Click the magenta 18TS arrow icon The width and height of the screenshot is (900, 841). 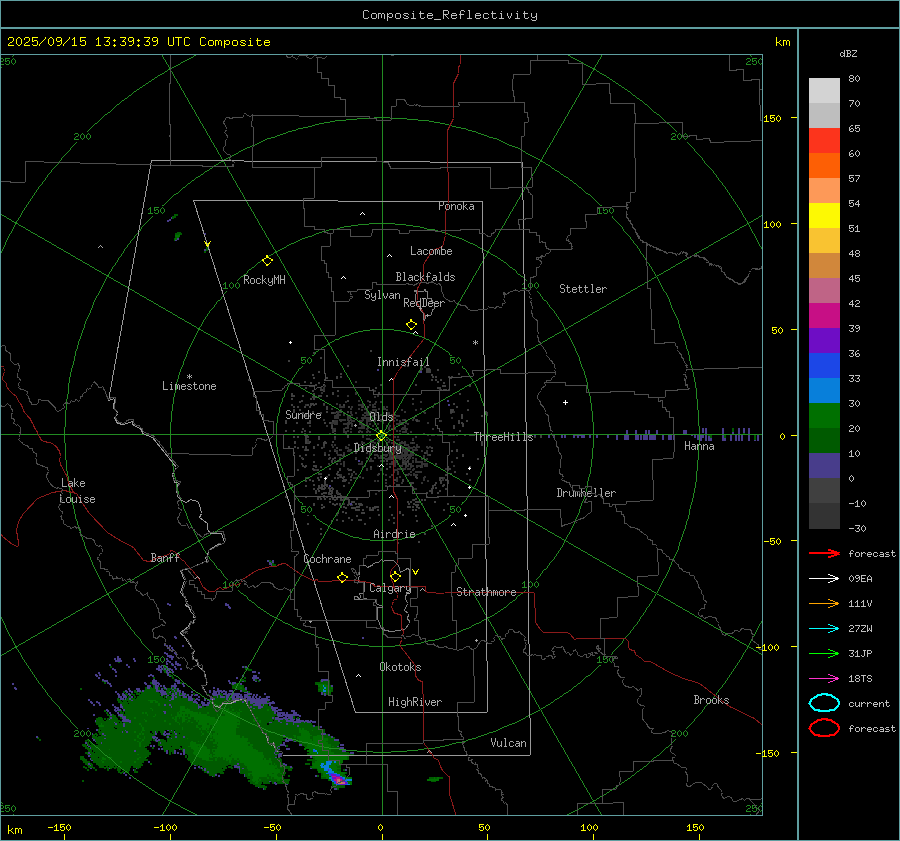click(x=824, y=679)
